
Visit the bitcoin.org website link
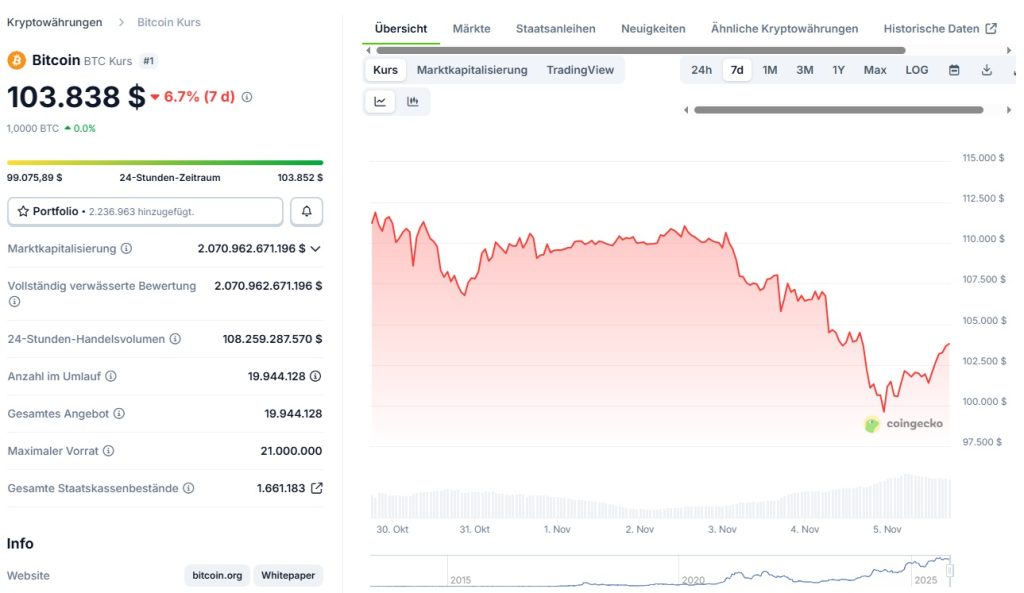pos(216,575)
